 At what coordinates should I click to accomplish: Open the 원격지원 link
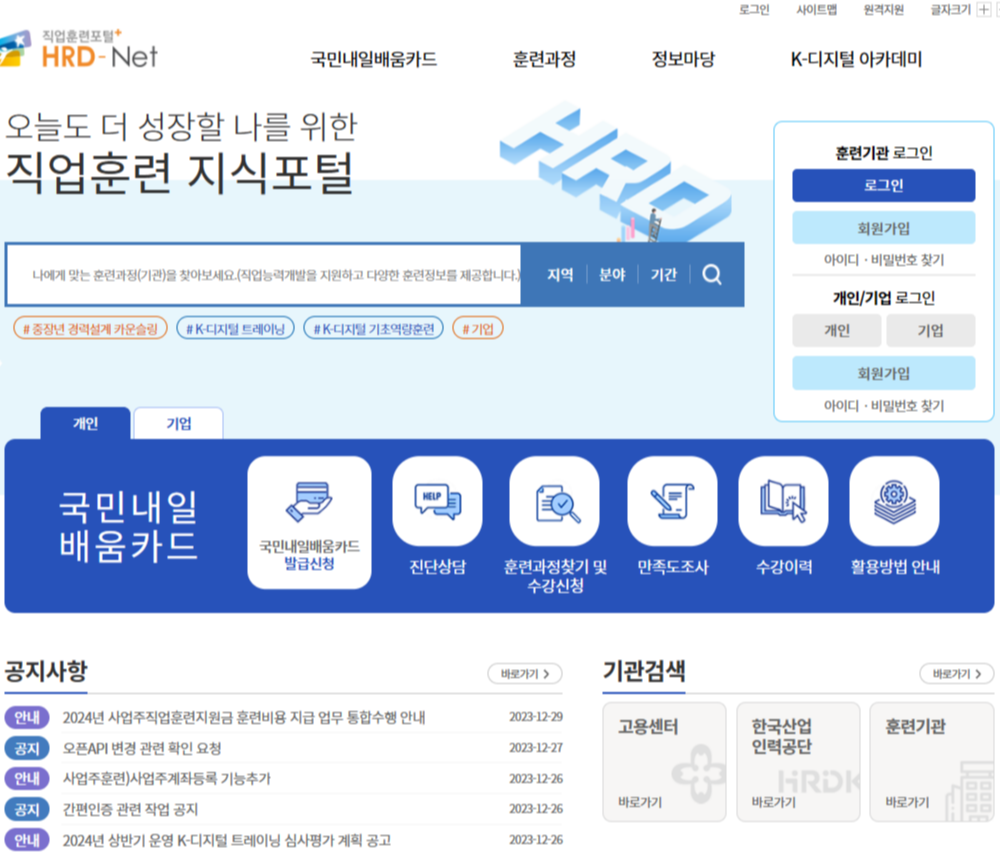point(883,10)
